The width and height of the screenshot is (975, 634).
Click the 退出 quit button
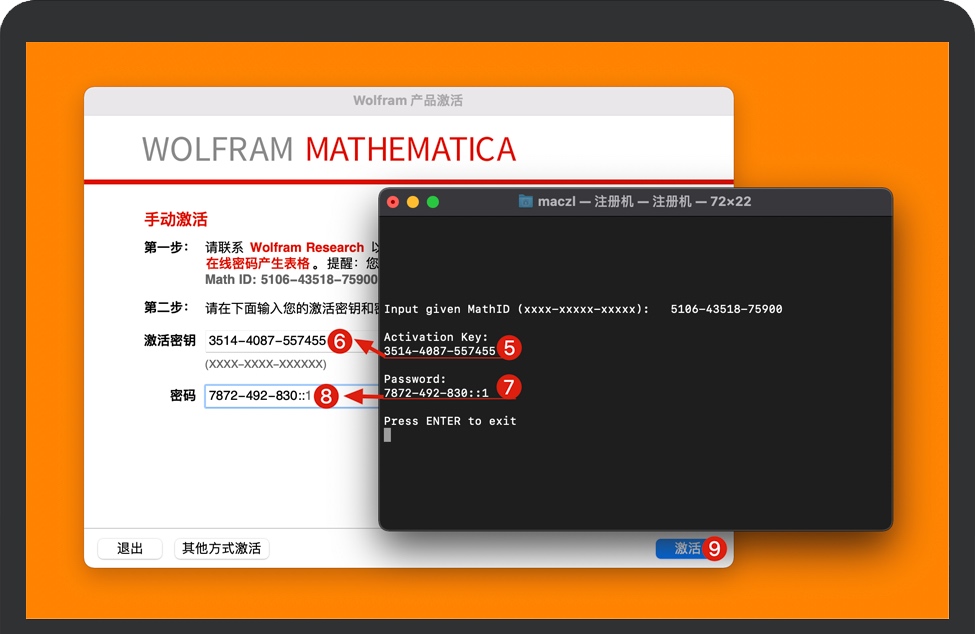click(x=130, y=548)
